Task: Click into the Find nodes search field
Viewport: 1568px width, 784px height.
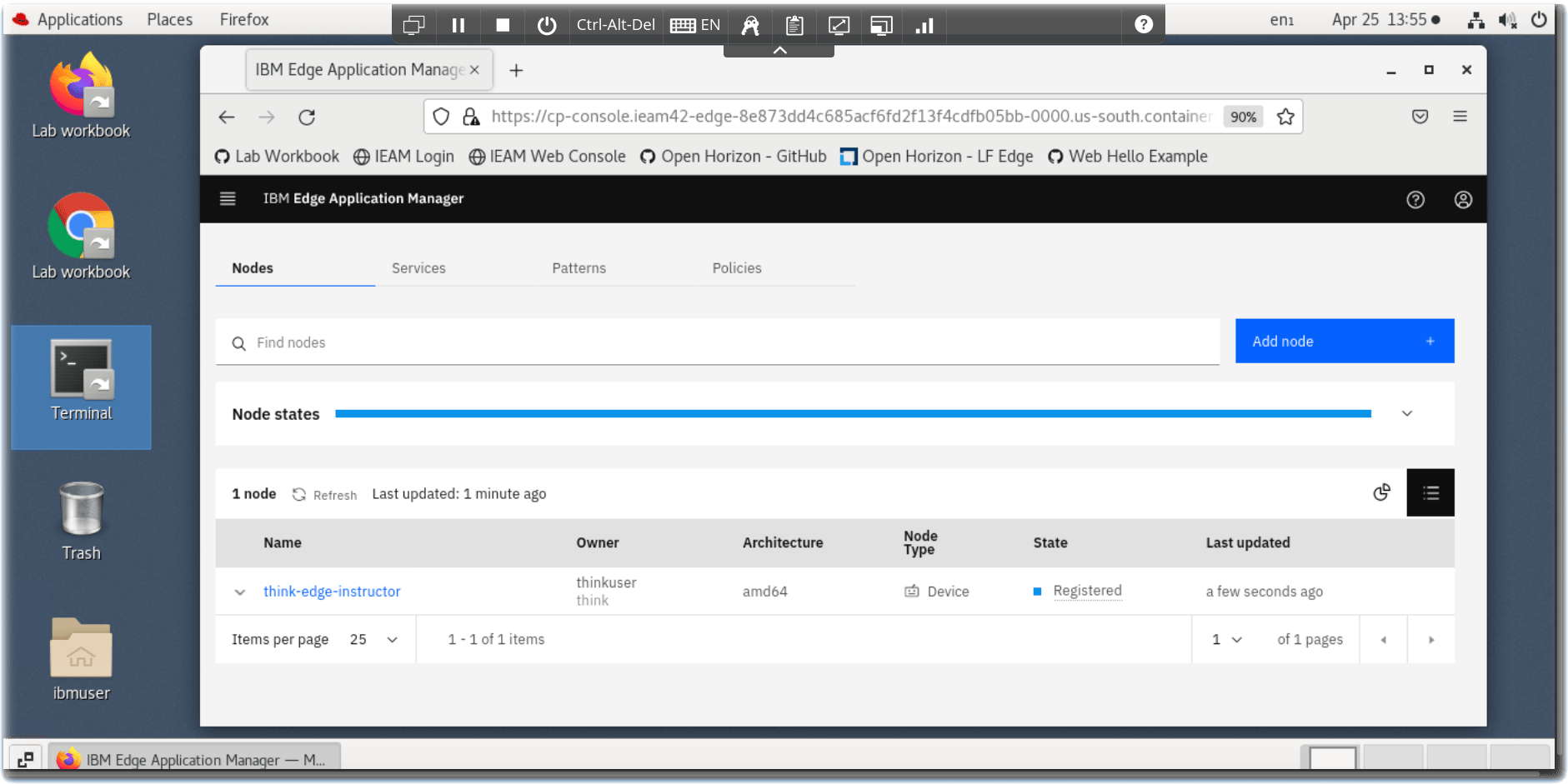Action: pos(717,342)
